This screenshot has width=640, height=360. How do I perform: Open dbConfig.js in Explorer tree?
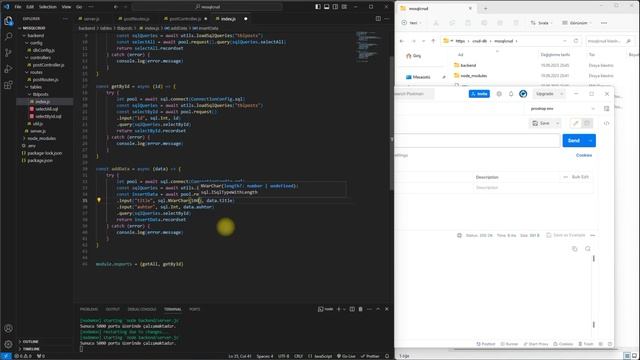tap(44, 50)
